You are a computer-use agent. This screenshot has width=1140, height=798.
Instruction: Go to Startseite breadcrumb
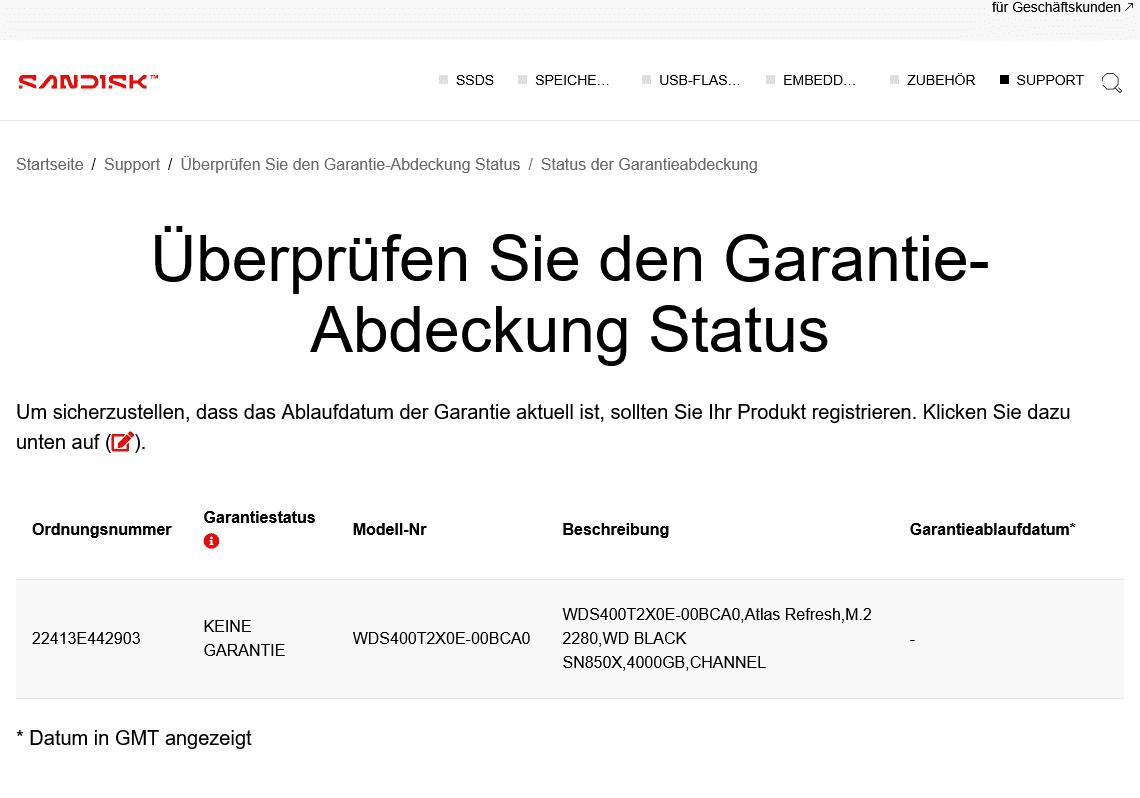49,164
